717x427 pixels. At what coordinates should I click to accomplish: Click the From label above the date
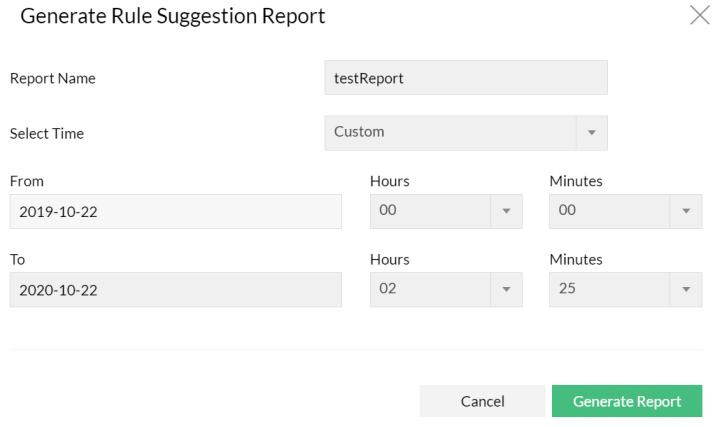[27, 181]
